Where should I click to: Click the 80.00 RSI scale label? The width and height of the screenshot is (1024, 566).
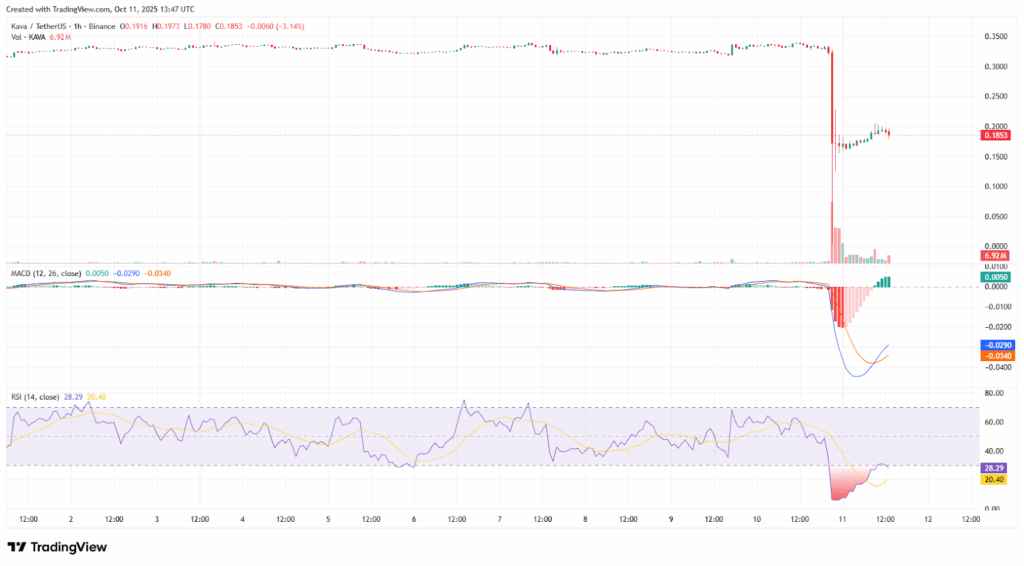click(992, 393)
